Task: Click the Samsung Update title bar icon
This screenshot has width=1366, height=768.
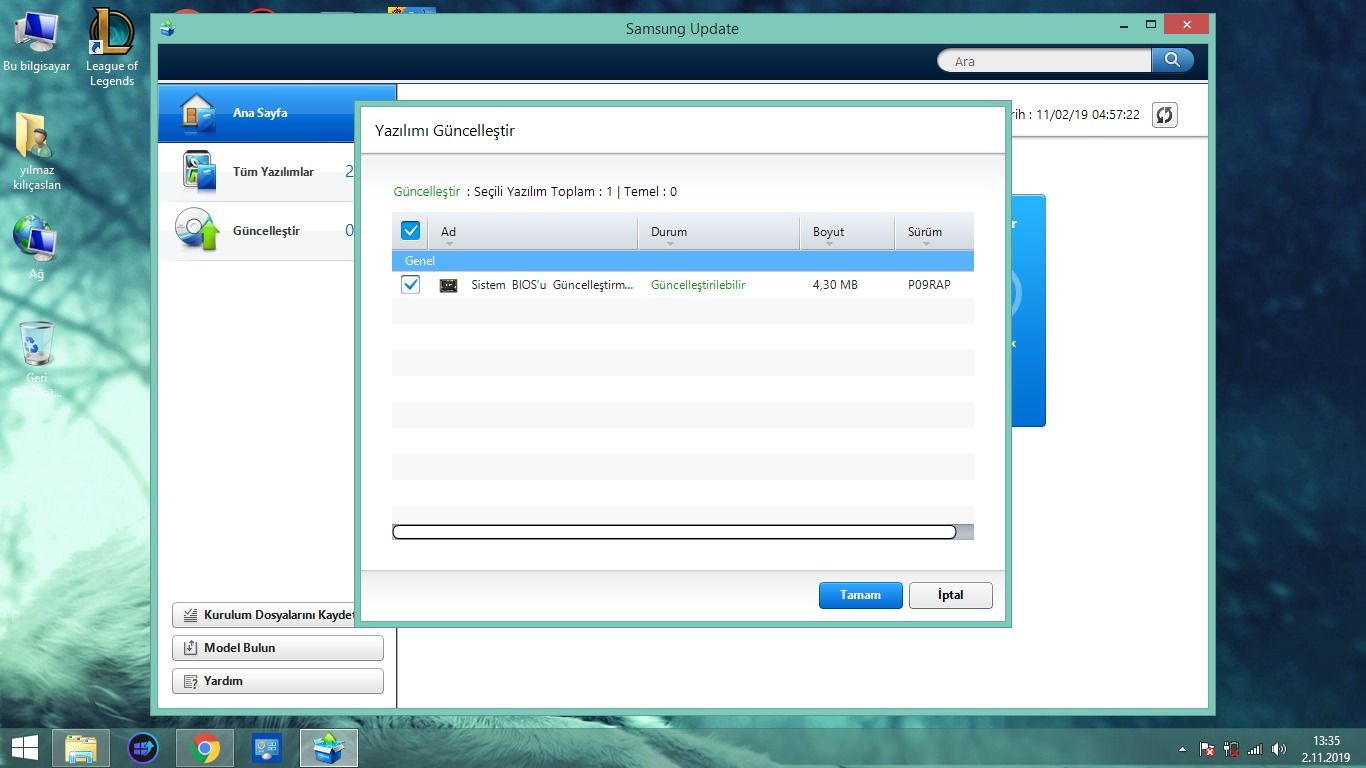Action: (x=168, y=29)
